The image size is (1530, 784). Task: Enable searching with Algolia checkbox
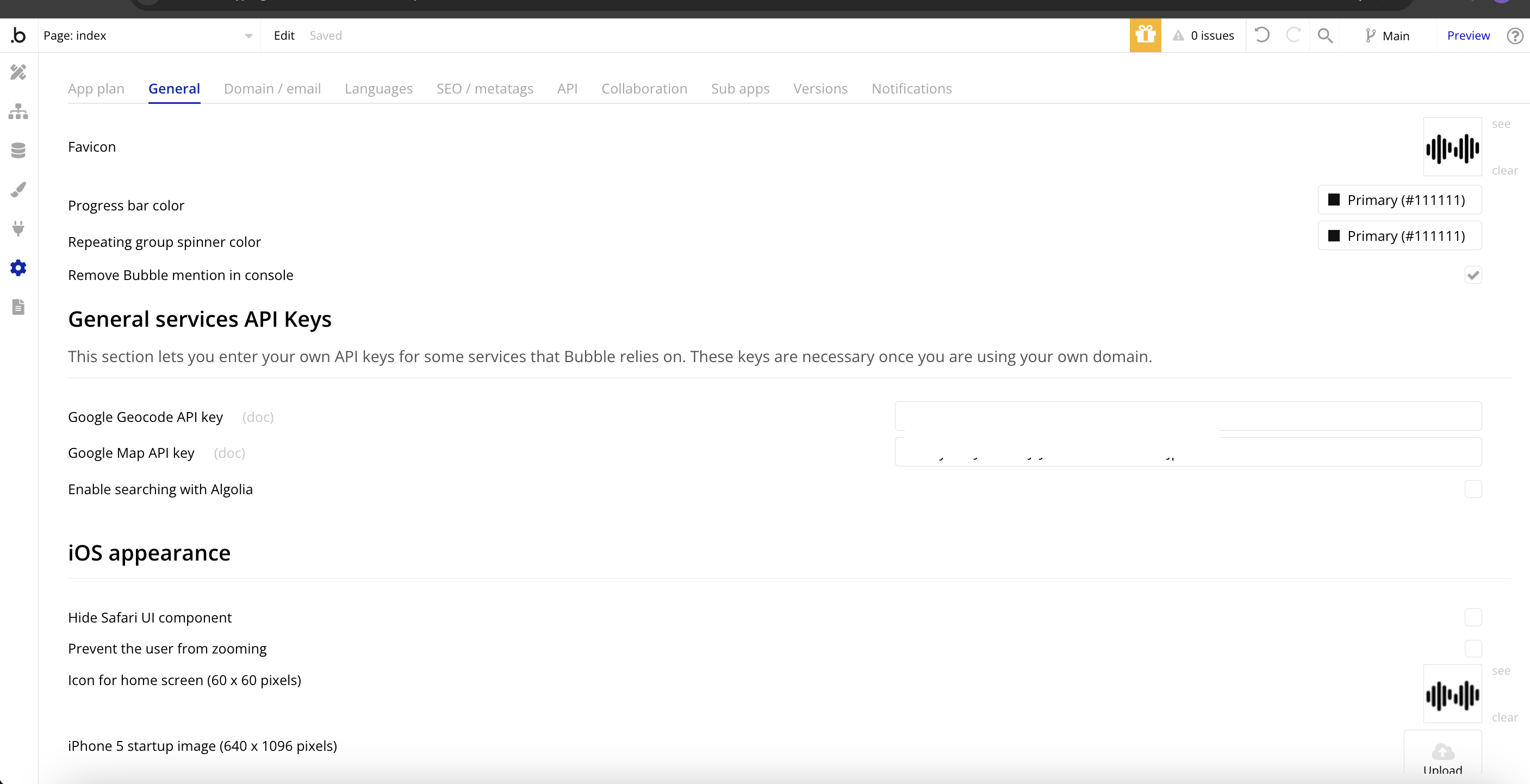[x=1473, y=489]
